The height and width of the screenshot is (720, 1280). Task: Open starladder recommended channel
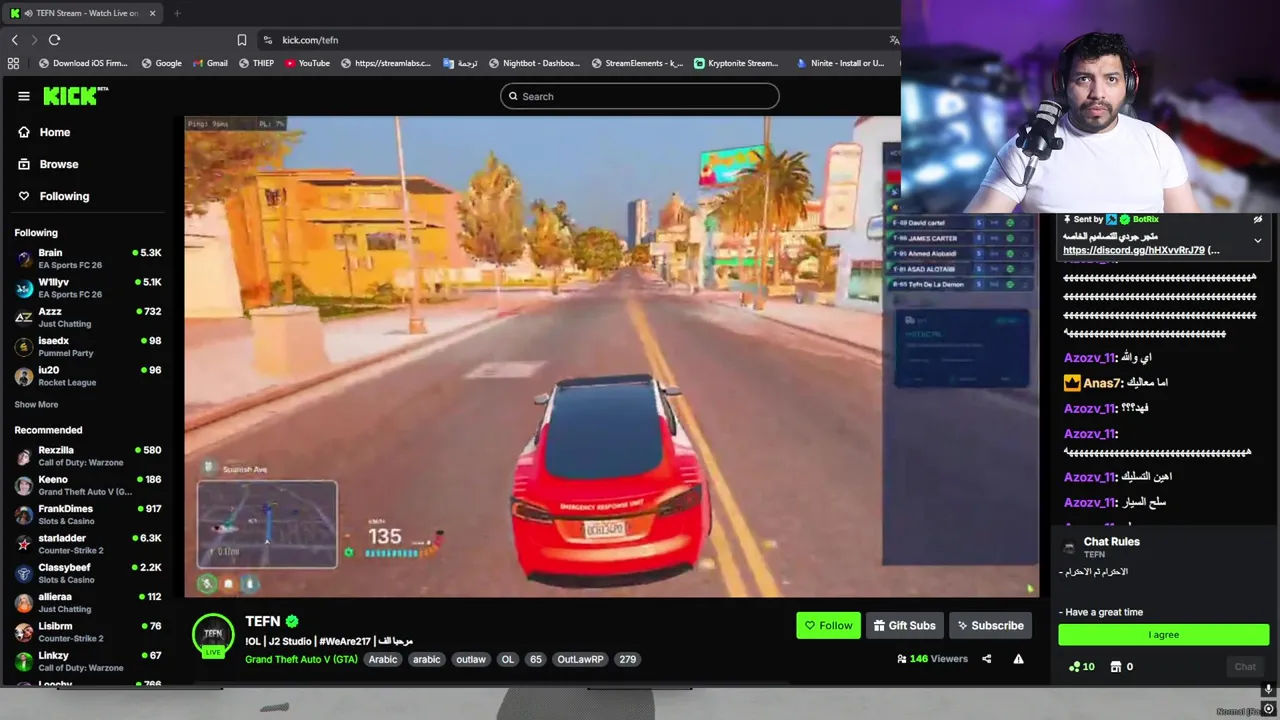click(88, 544)
